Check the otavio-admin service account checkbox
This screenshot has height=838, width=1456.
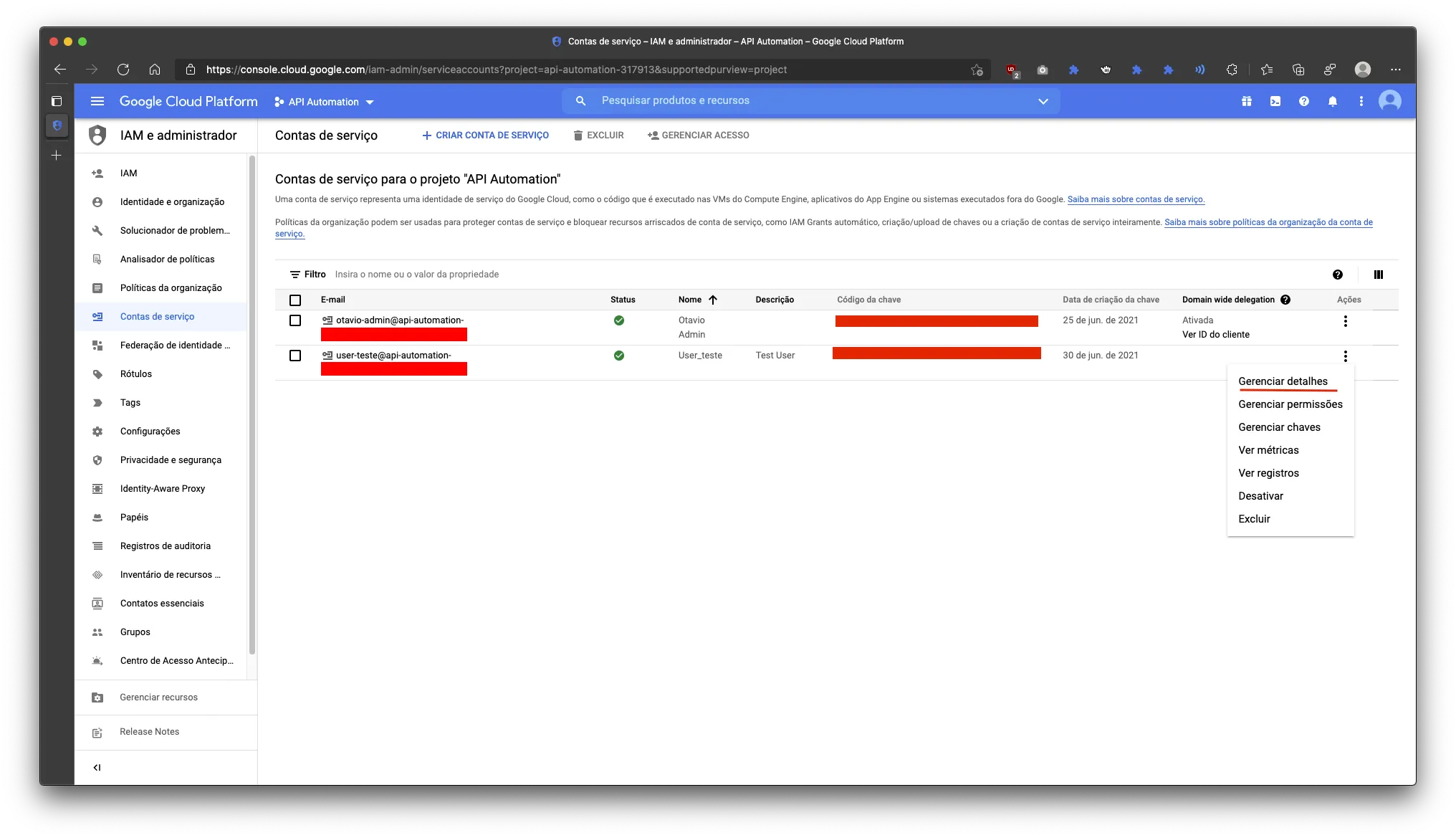pos(295,320)
